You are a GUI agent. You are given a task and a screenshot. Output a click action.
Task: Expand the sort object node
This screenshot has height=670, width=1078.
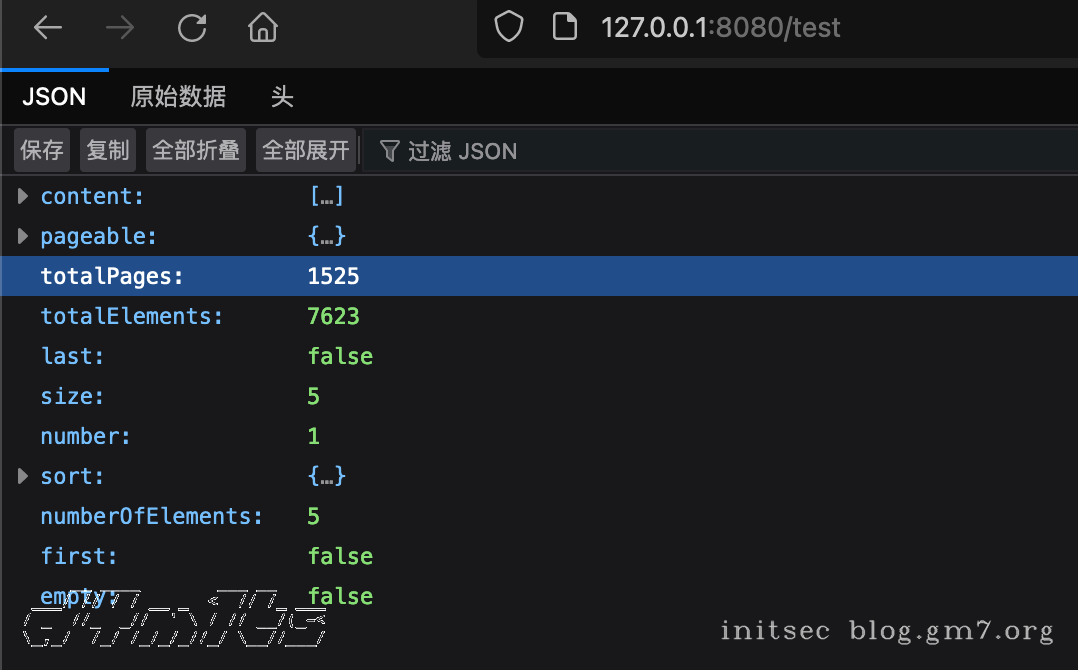21,476
